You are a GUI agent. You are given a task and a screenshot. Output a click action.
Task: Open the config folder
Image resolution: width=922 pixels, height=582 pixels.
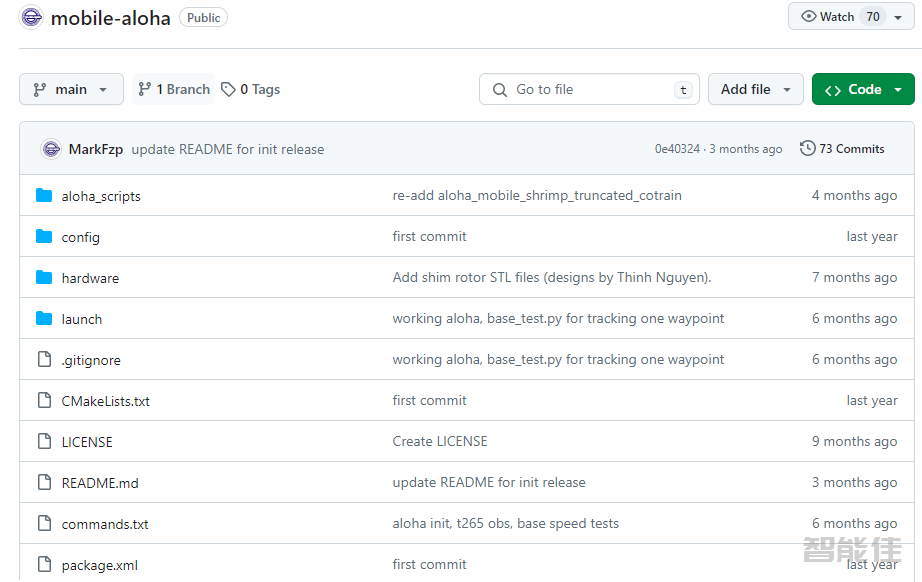click(x=81, y=238)
